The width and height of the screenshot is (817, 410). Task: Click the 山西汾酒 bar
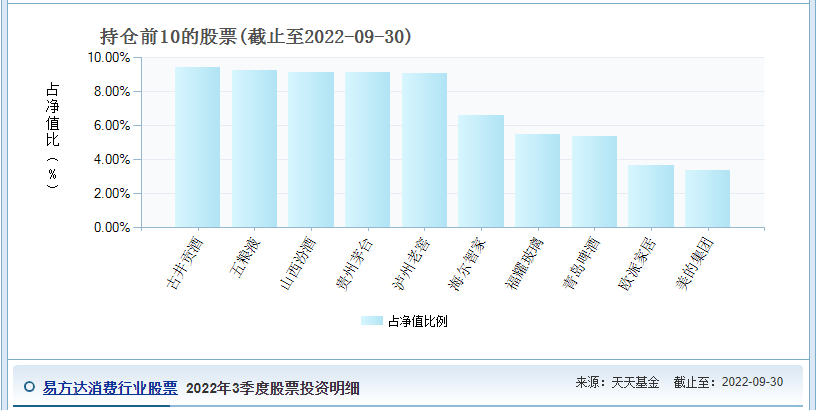click(x=311, y=149)
